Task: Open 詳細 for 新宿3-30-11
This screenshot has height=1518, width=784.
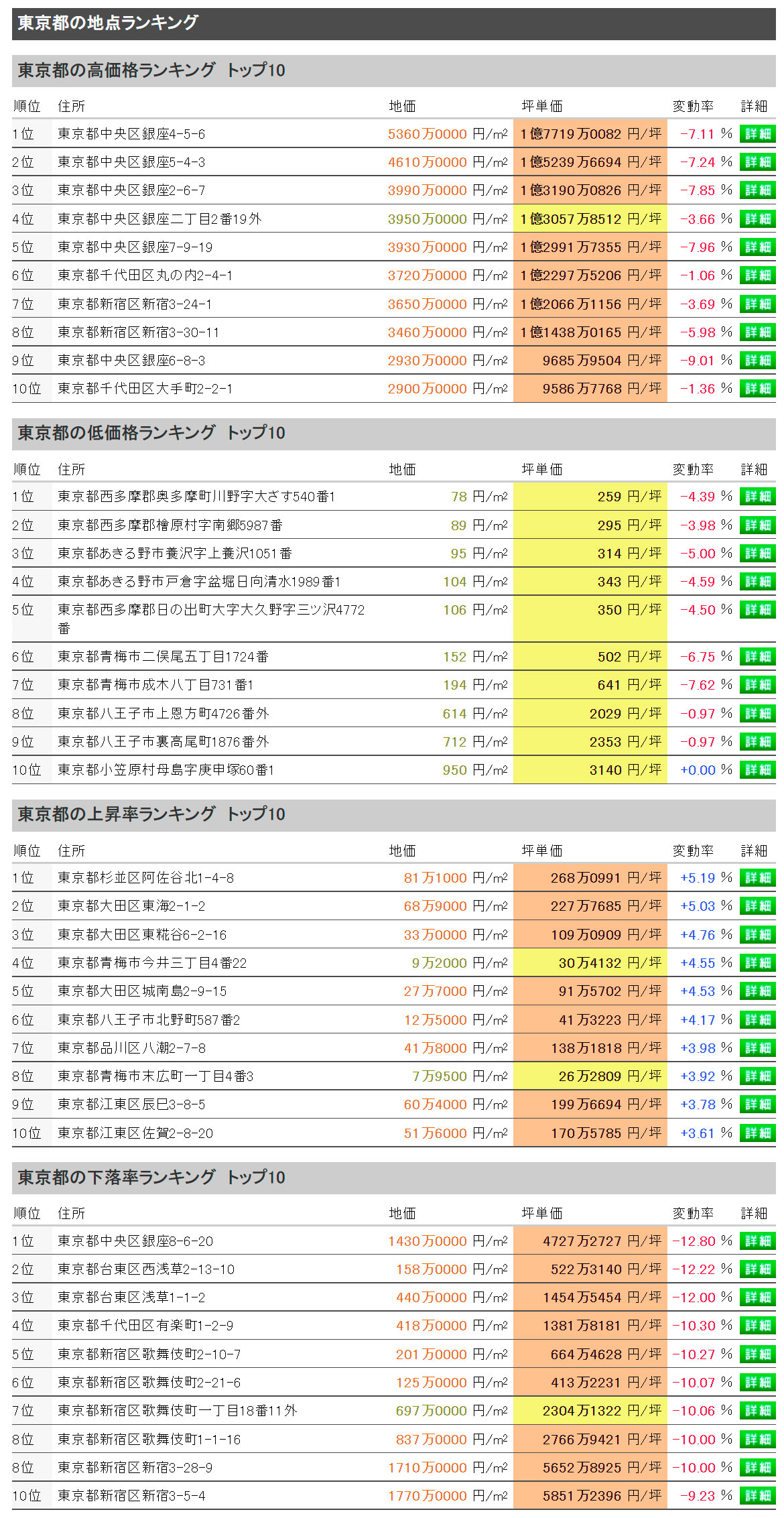Action: point(757,332)
